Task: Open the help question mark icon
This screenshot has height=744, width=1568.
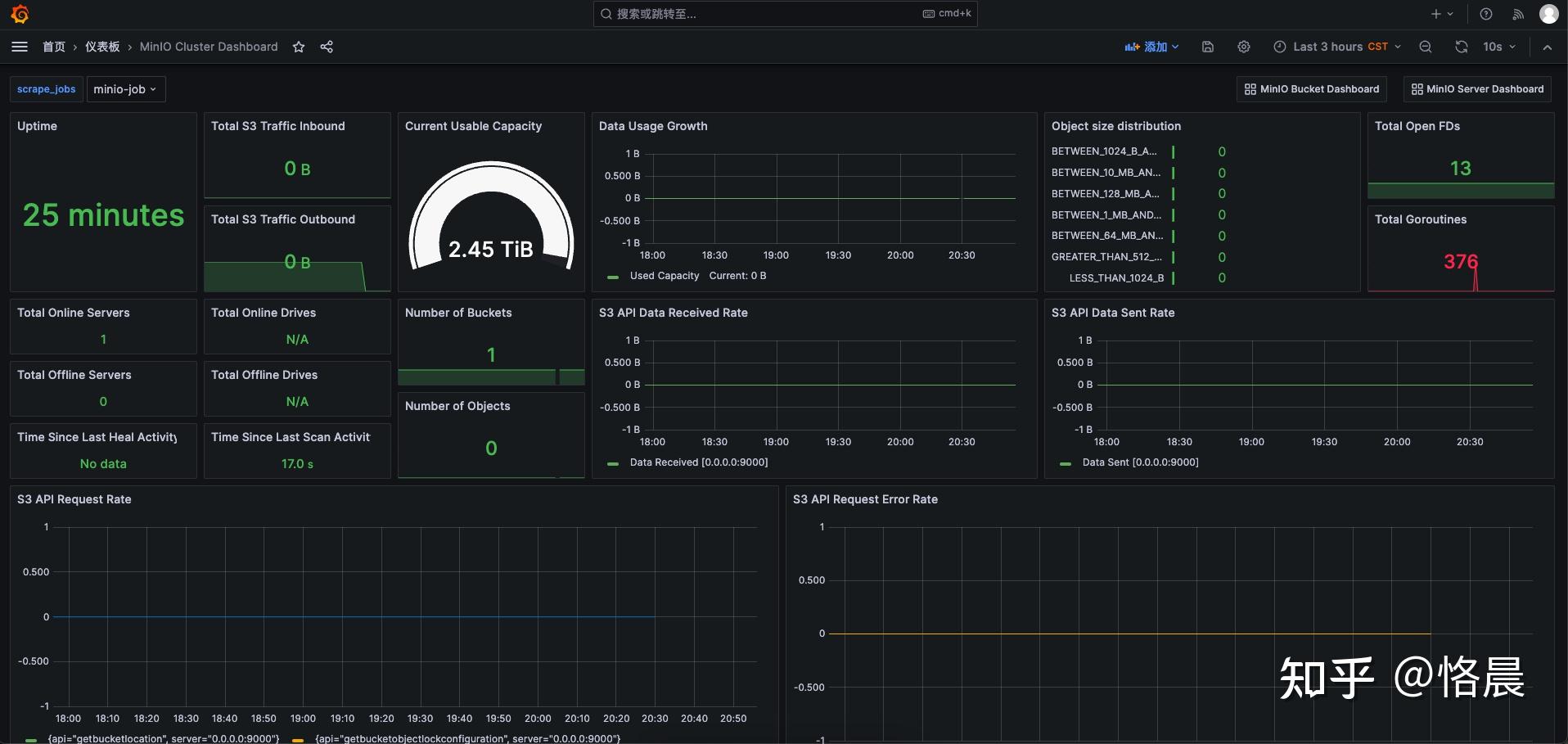Action: pos(1485,14)
